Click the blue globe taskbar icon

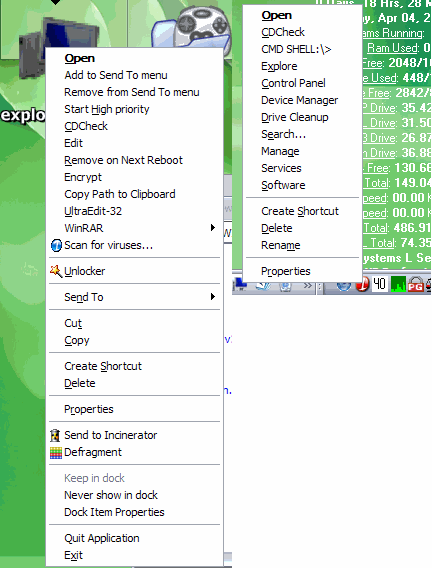tap(343, 286)
